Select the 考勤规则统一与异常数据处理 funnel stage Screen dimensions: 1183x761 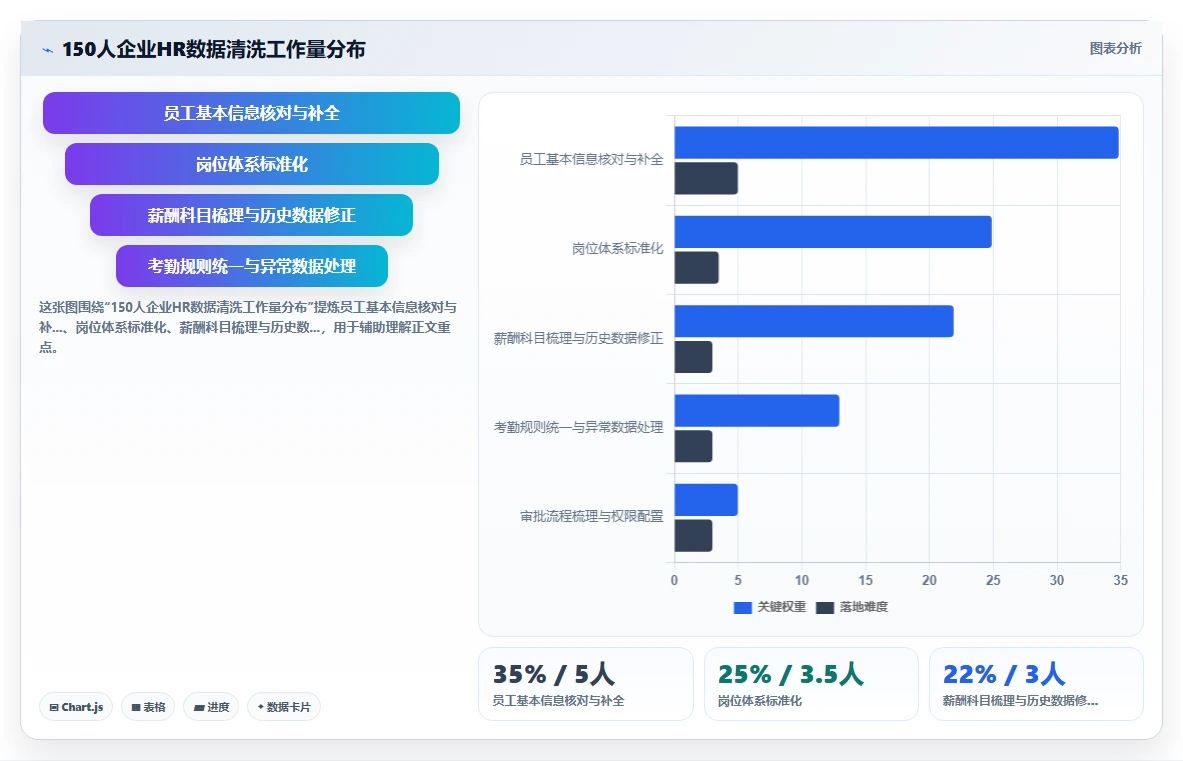click(252, 266)
